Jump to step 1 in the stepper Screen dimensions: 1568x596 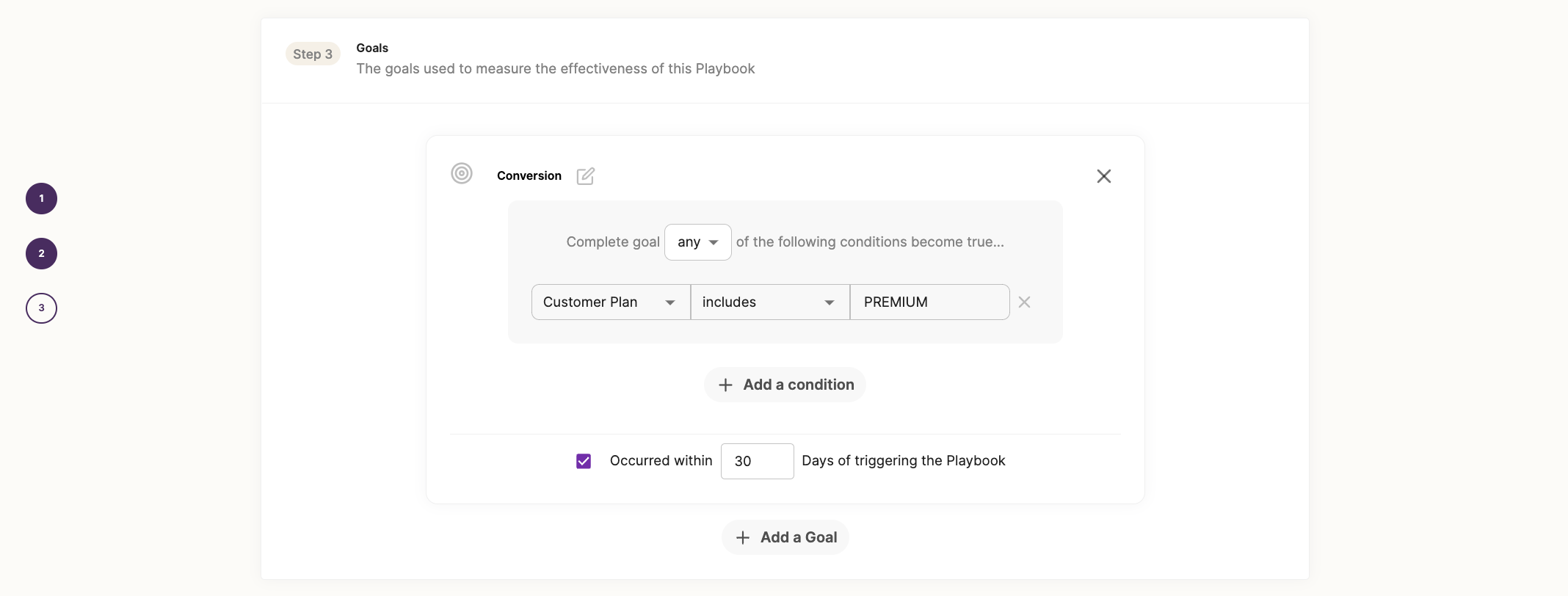point(42,199)
